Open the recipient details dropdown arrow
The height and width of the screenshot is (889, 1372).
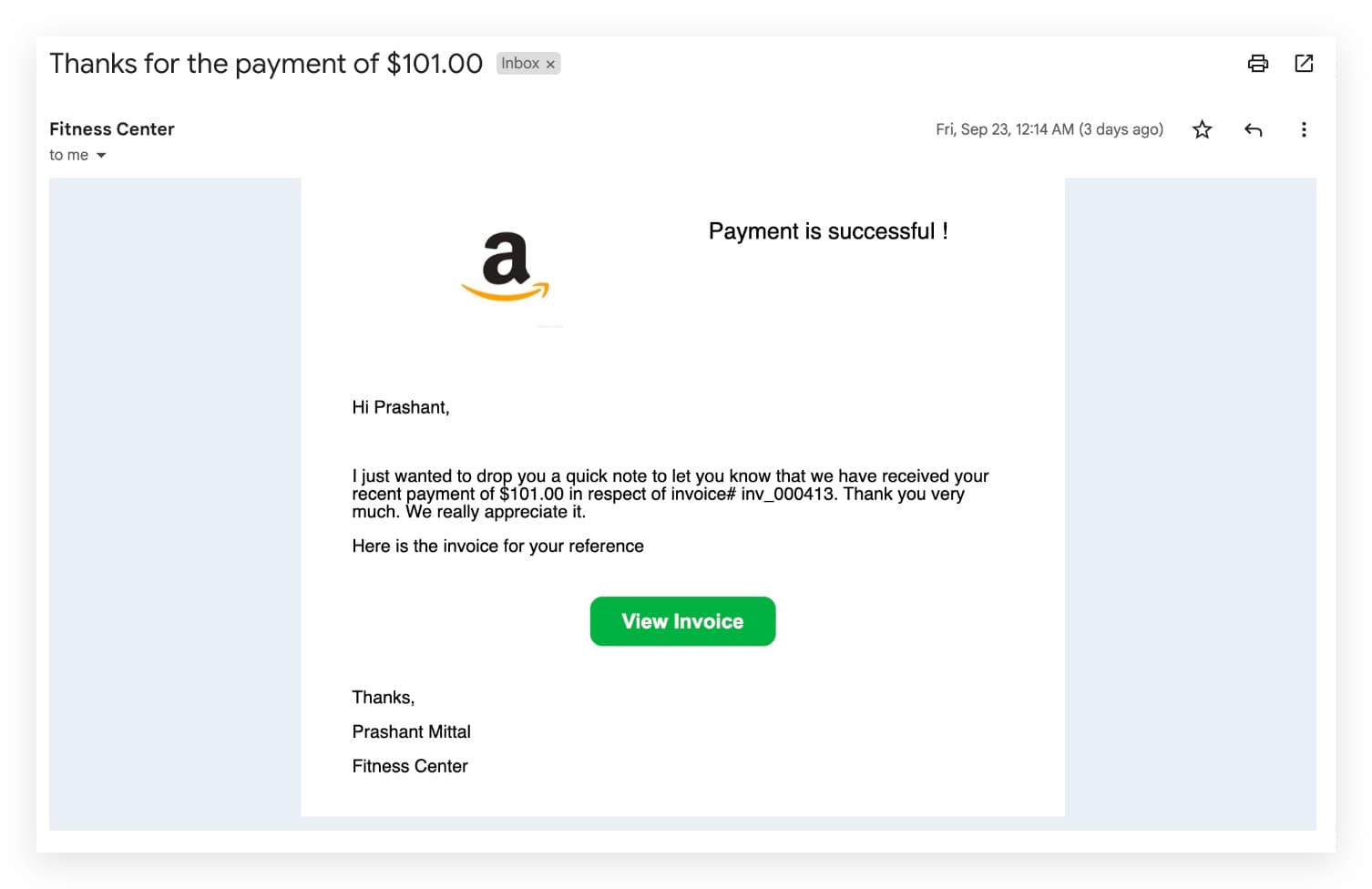[101, 155]
